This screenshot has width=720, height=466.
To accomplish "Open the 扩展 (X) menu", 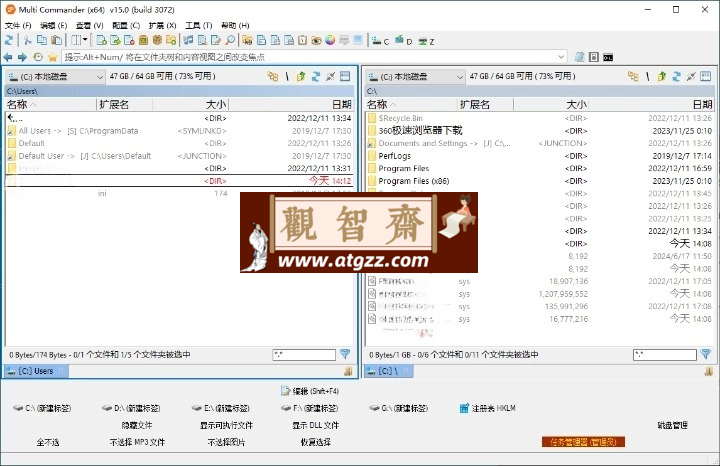I will point(162,25).
